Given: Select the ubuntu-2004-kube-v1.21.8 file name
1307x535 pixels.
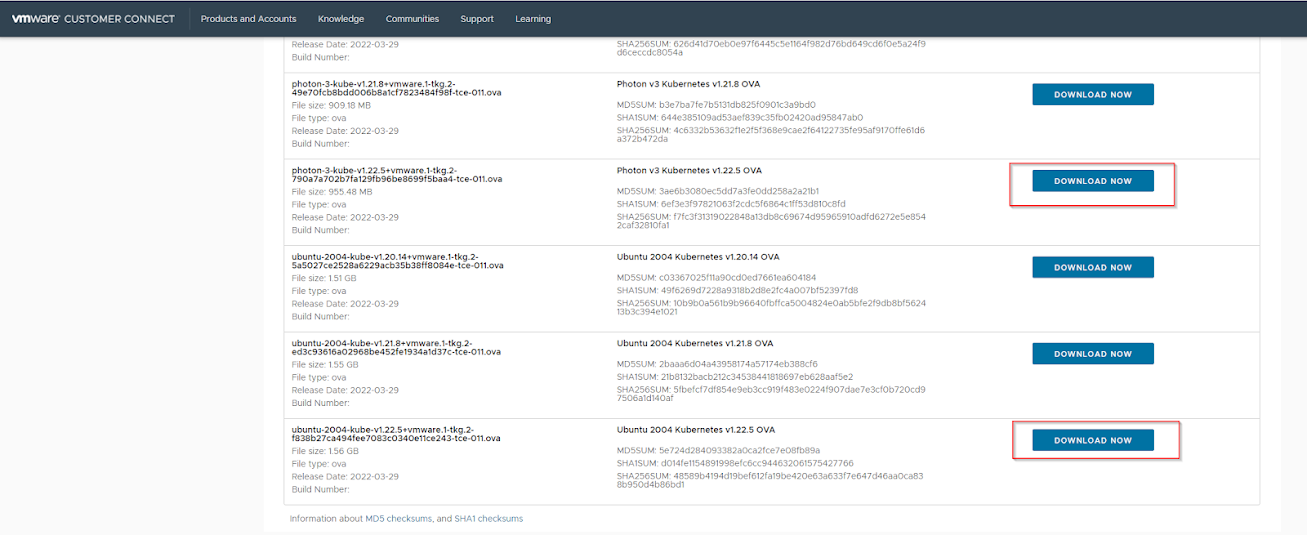Looking at the screenshot, I should coord(396,348).
